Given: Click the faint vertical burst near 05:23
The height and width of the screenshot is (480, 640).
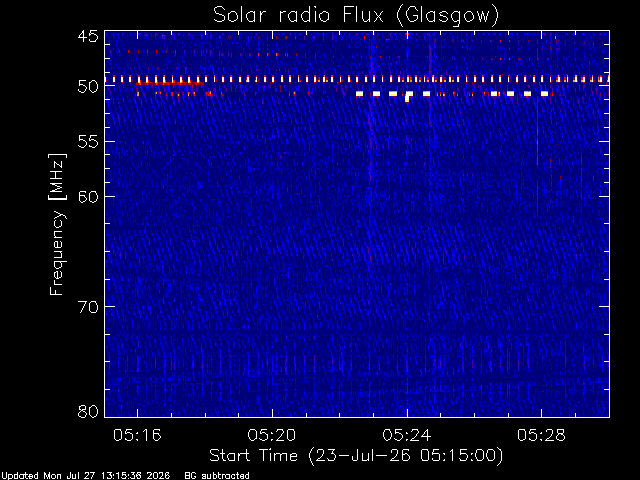Looking at the screenshot, I should 371,114.
